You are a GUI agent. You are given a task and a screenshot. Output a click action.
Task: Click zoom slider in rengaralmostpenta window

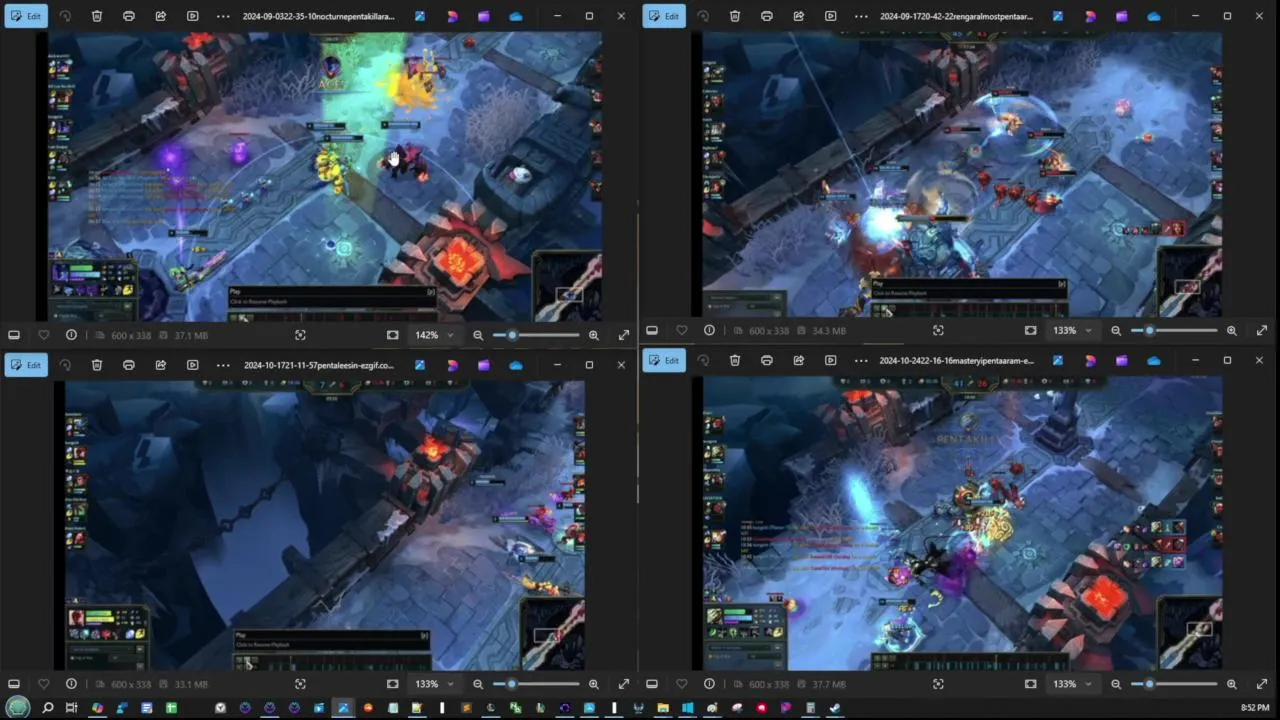click(x=1174, y=330)
